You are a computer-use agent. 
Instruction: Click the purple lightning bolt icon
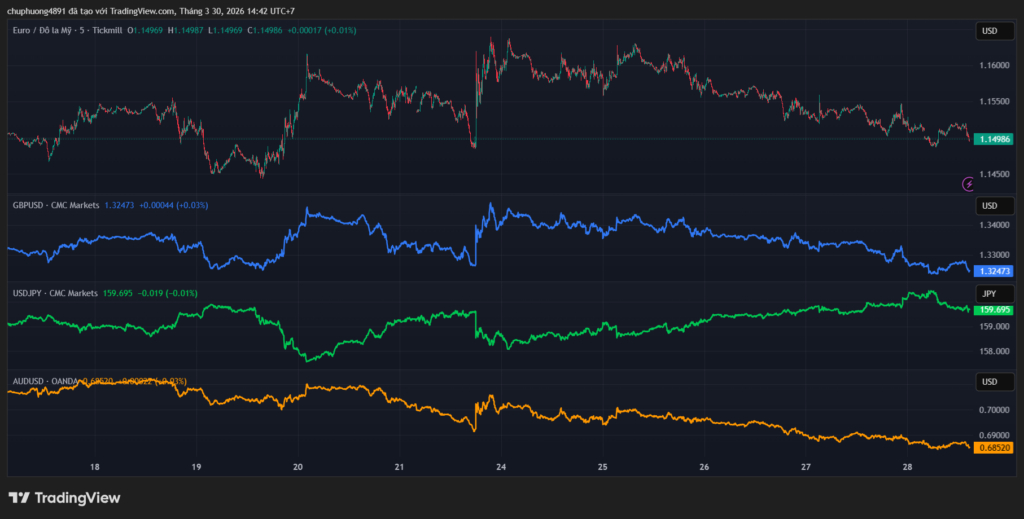click(968, 183)
